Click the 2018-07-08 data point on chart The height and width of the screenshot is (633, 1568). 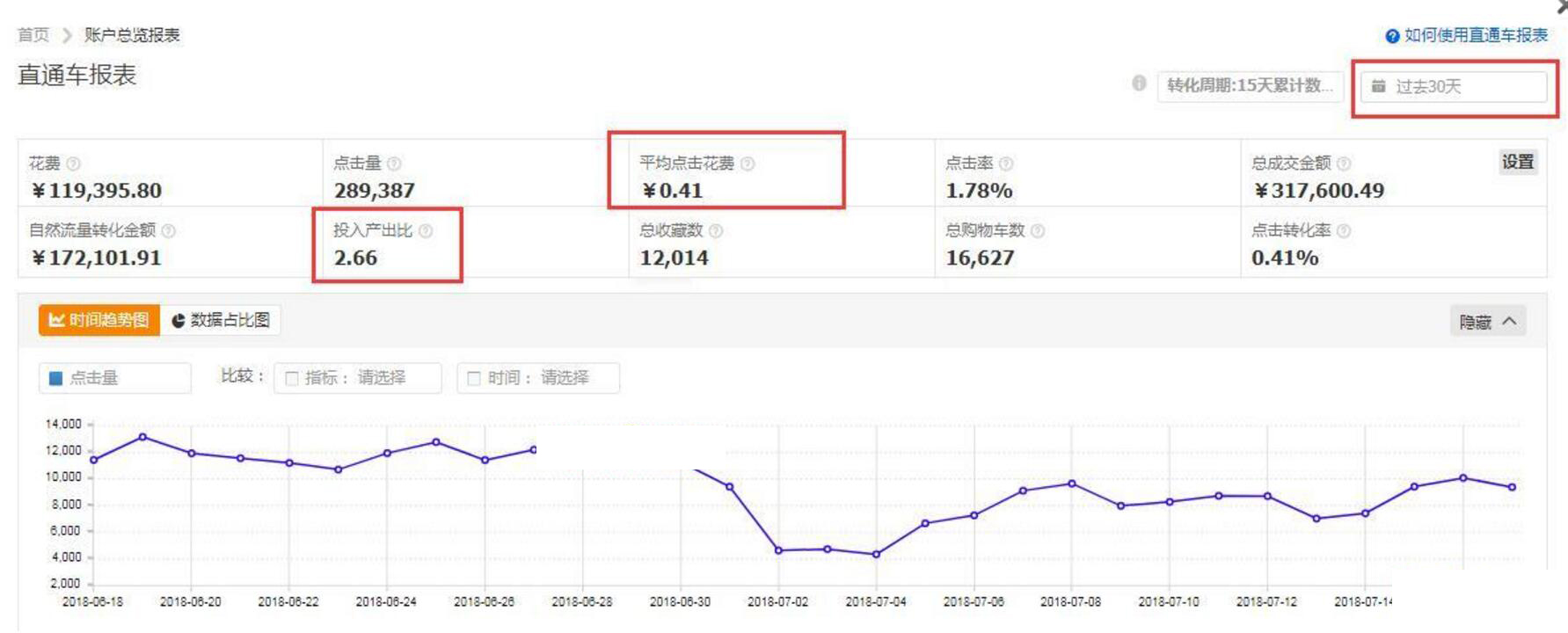click(1071, 484)
